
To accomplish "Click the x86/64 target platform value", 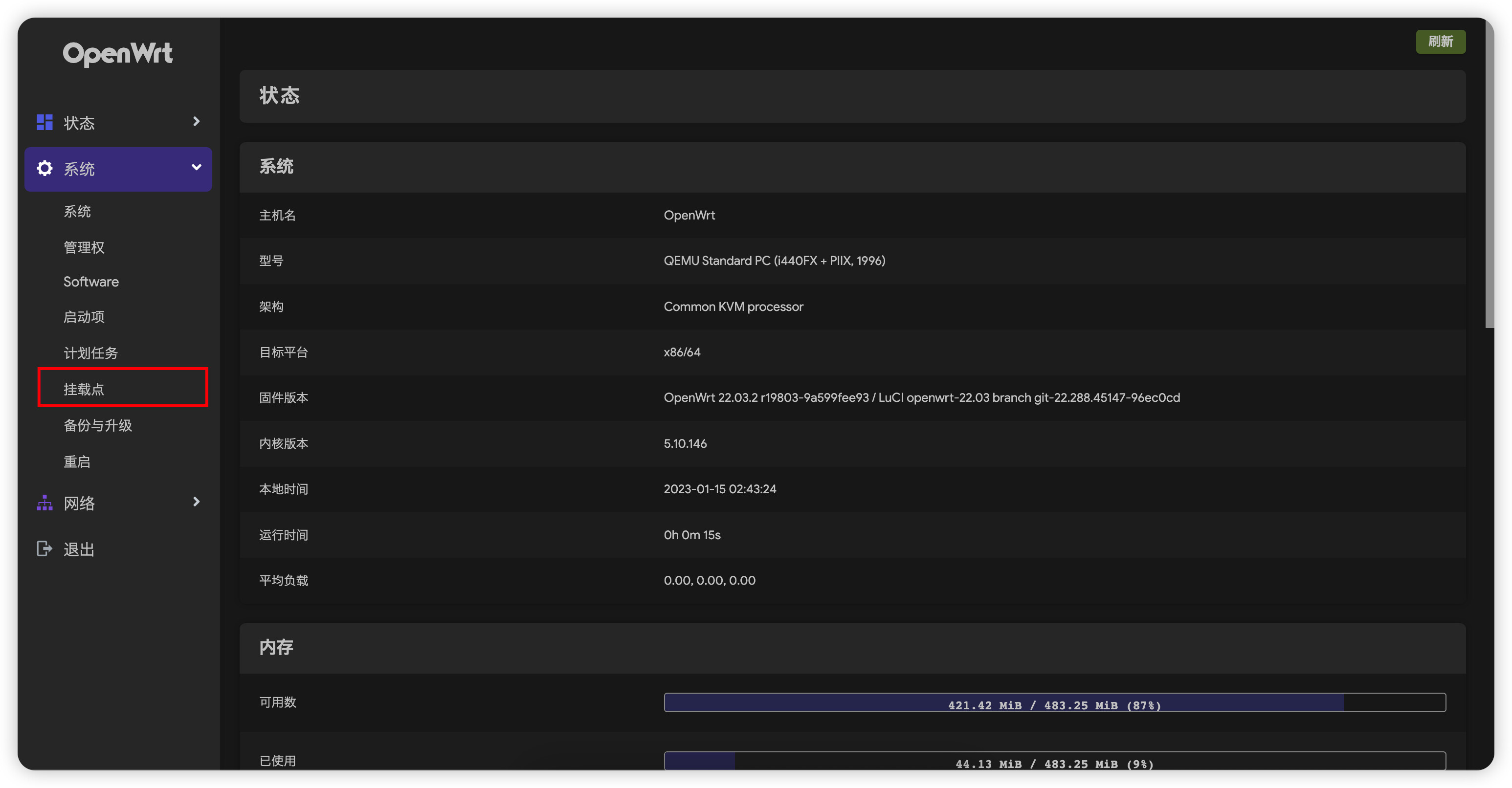I will click(682, 352).
